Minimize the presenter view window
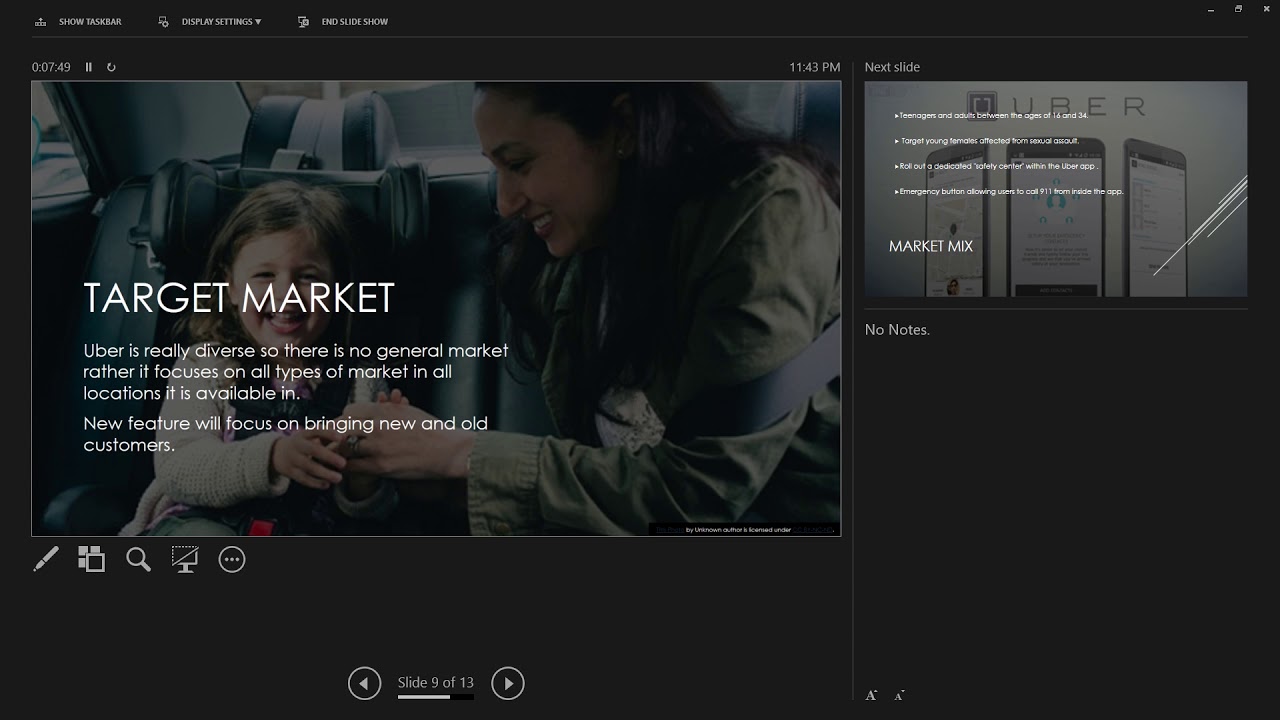Screen dimensions: 1280x720 1211,9
